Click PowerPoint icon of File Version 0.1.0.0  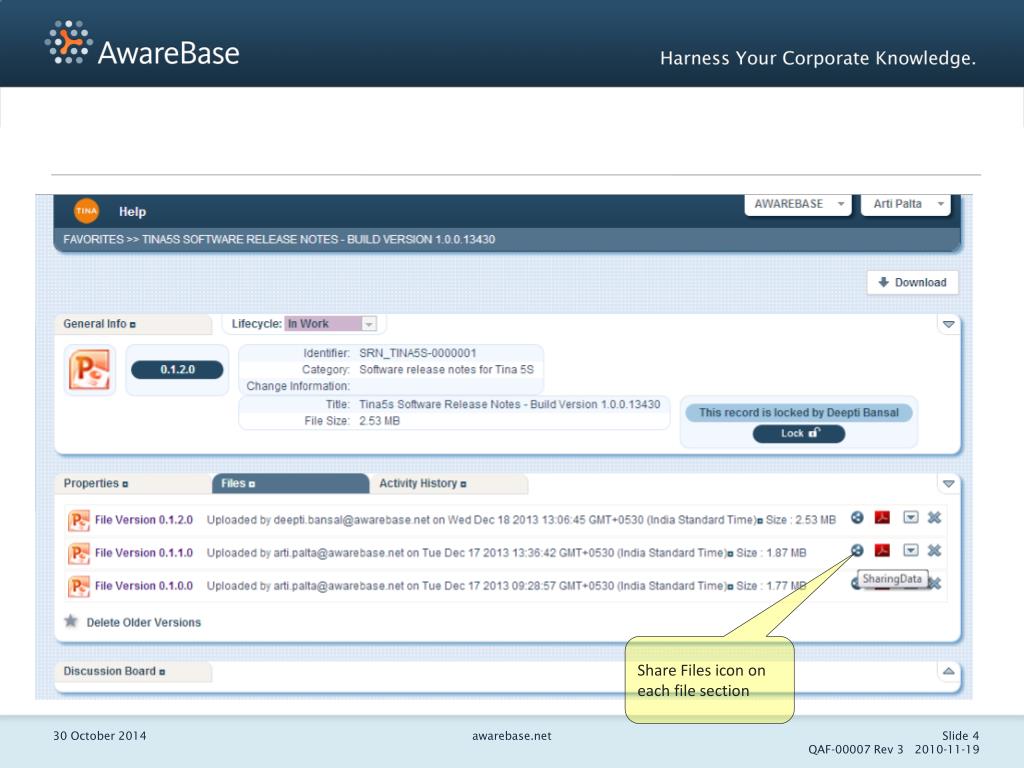click(x=78, y=586)
